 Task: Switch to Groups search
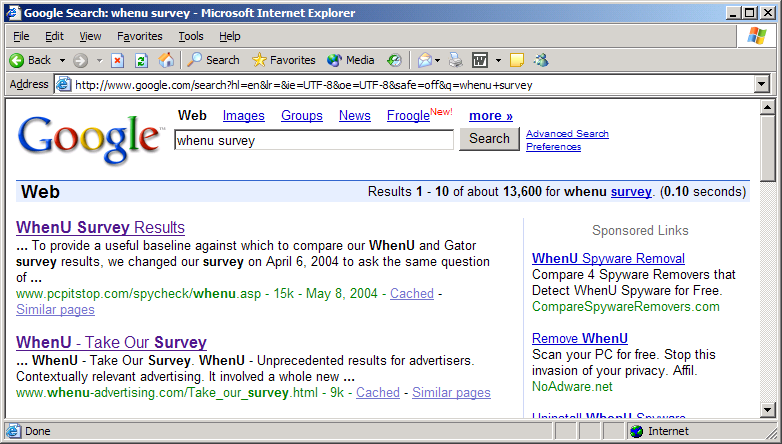click(x=302, y=116)
